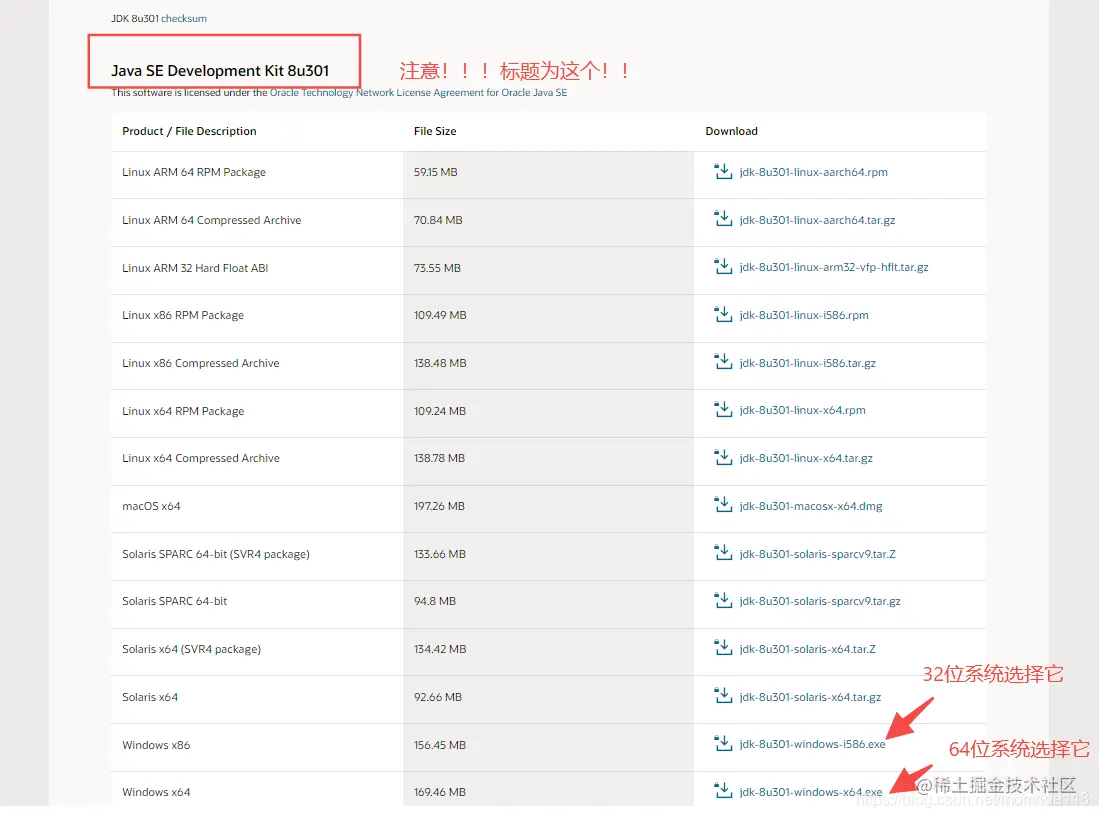Click Product / File Description column header
Image resolution: width=1099 pixels, height=818 pixels.
(189, 131)
